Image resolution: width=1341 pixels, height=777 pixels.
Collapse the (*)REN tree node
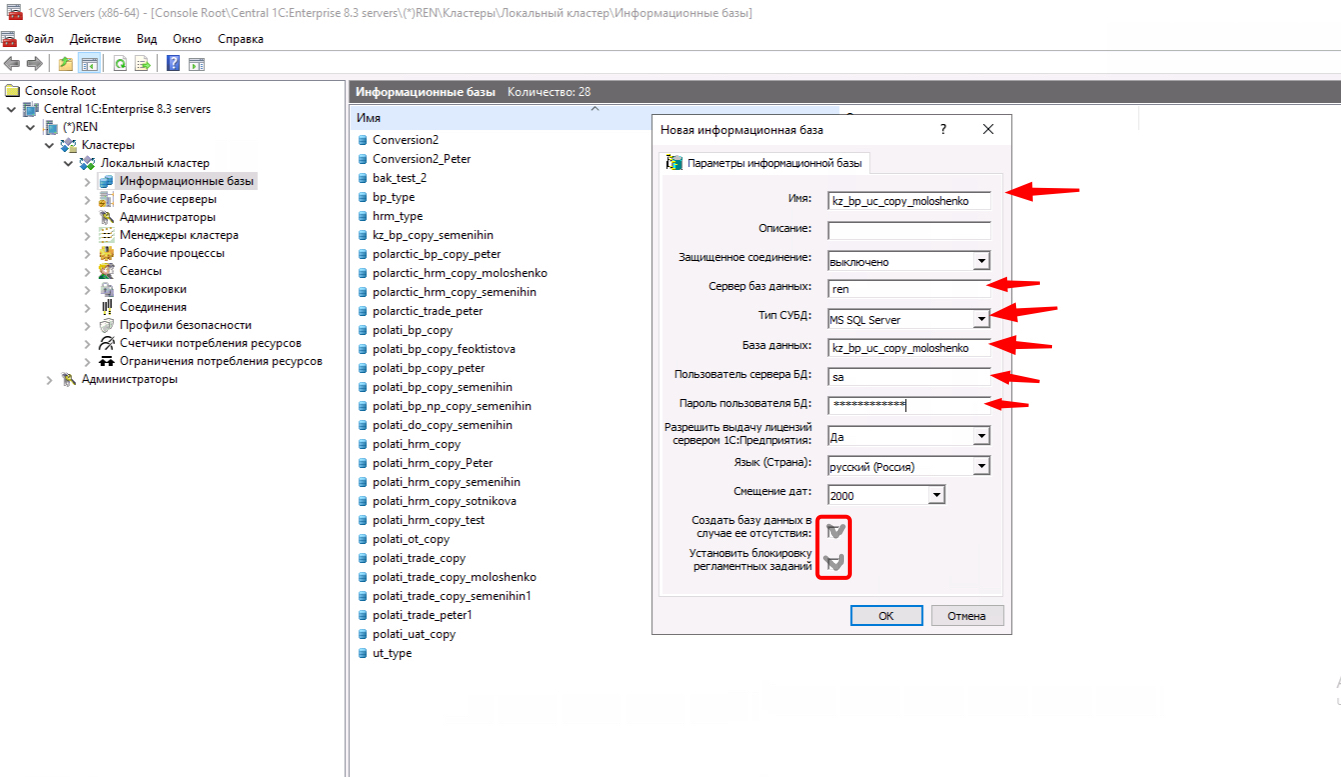(x=30, y=127)
